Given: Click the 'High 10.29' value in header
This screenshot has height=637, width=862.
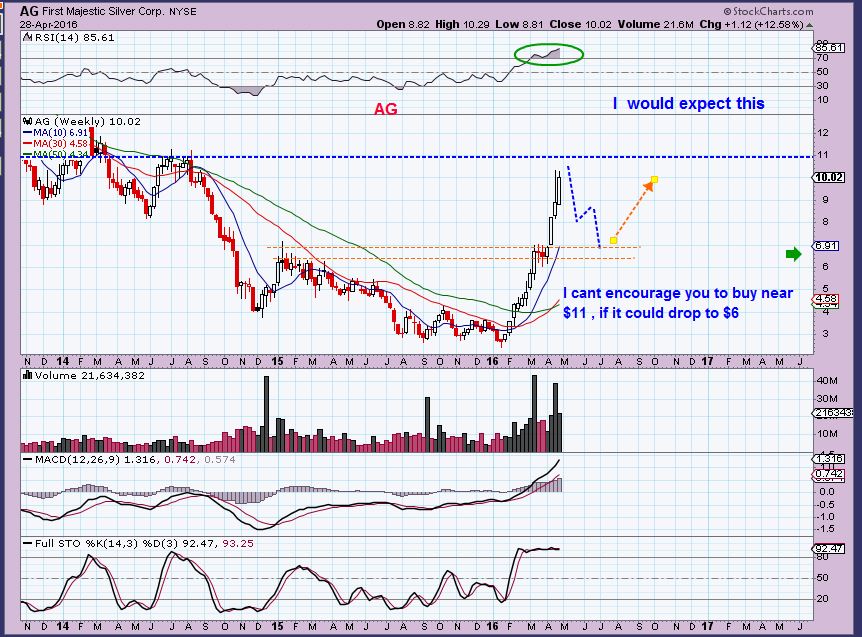Looking at the screenshot, I should (x=462, y=24).
